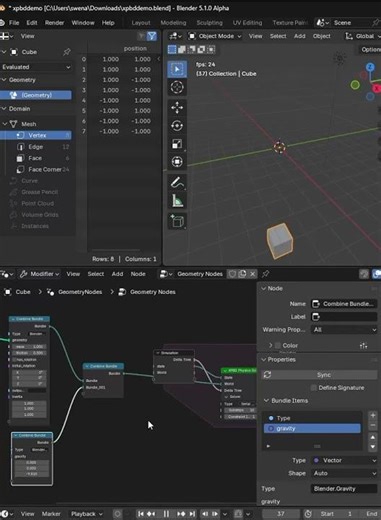Select the Select Box tool in viewport toolbar

pos(177,69)
